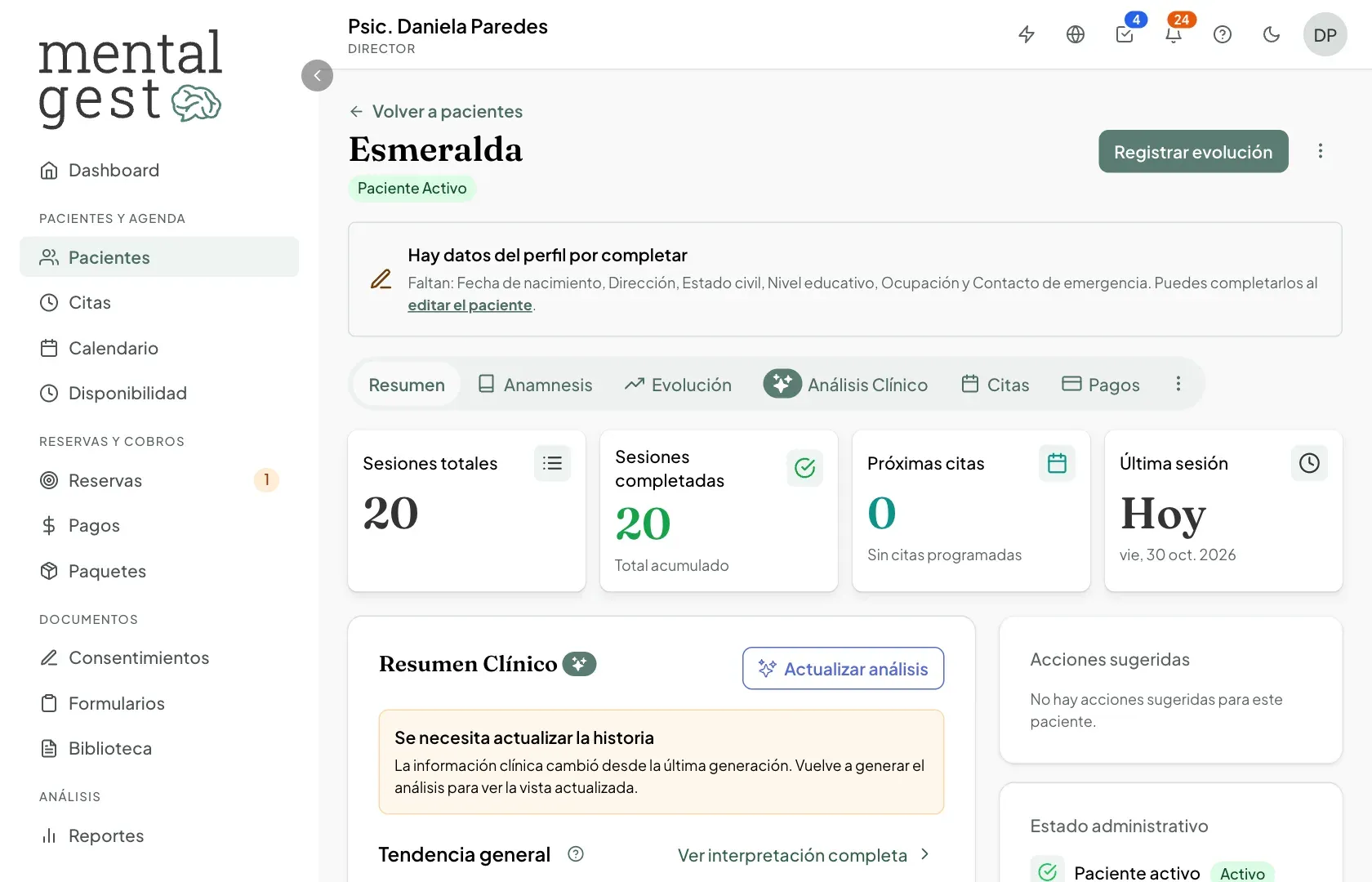Select the Resumen tab
1372x882 pixels.
(x=407, y=385)
